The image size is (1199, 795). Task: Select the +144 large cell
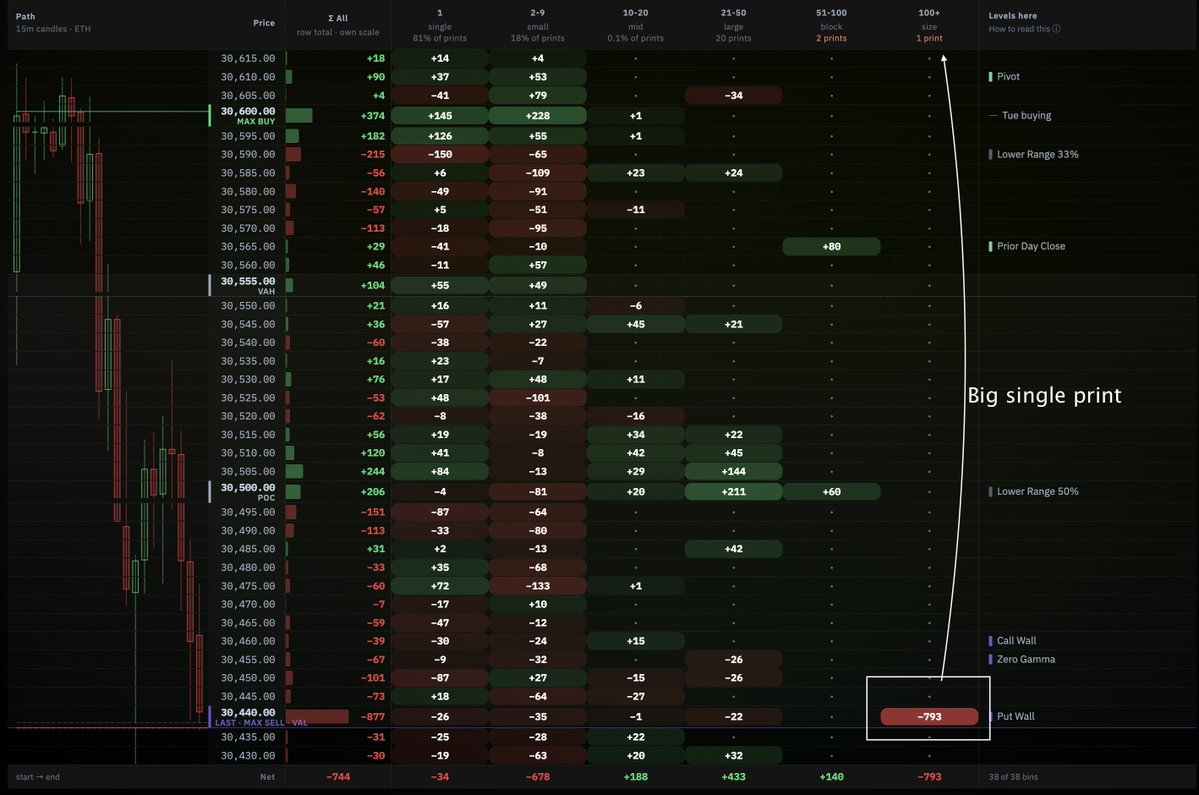click(x=733, y=472)
